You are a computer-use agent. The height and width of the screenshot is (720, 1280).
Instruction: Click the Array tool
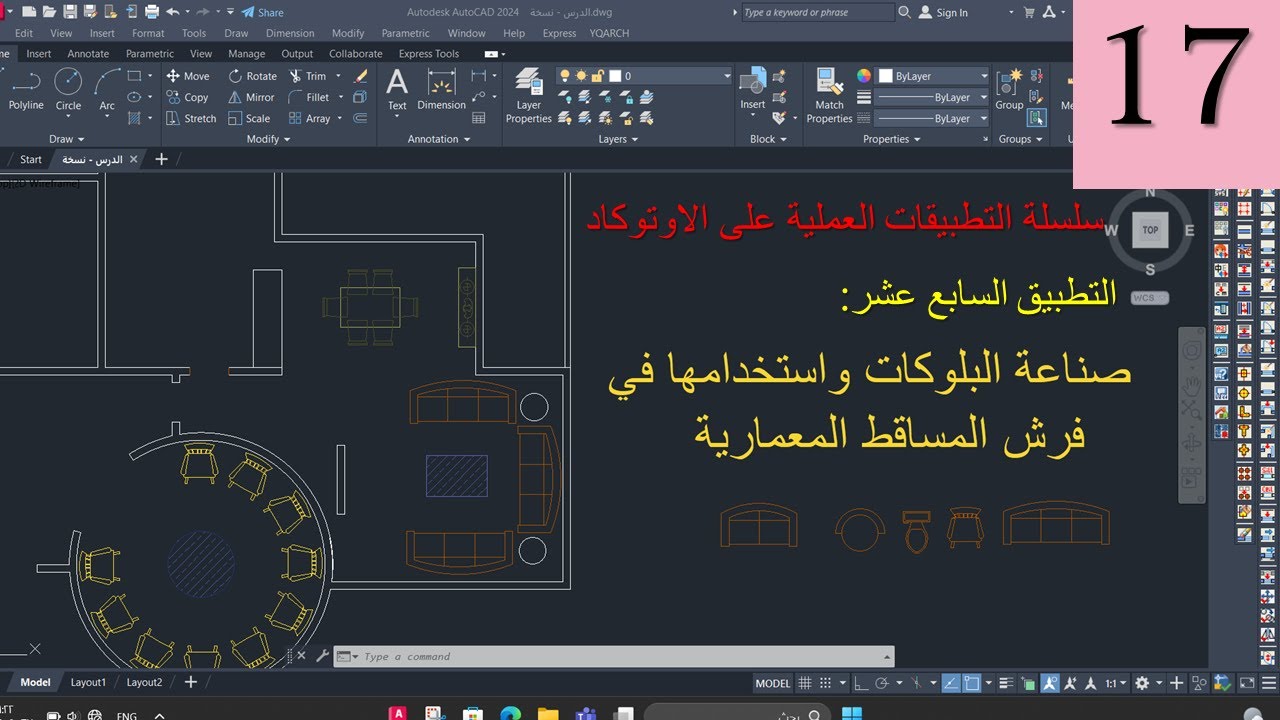tap(309, 118)
